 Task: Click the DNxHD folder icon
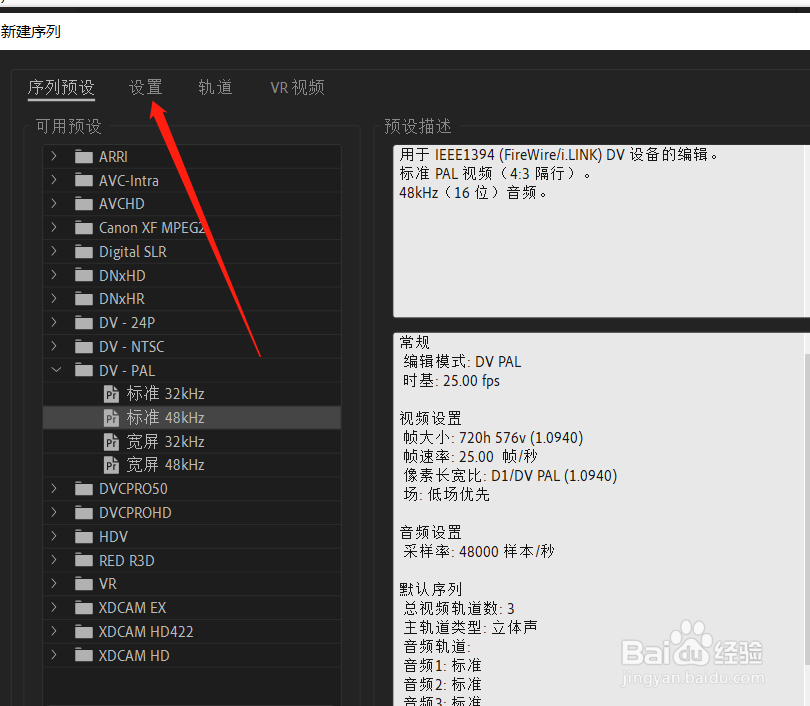point(84,275)
